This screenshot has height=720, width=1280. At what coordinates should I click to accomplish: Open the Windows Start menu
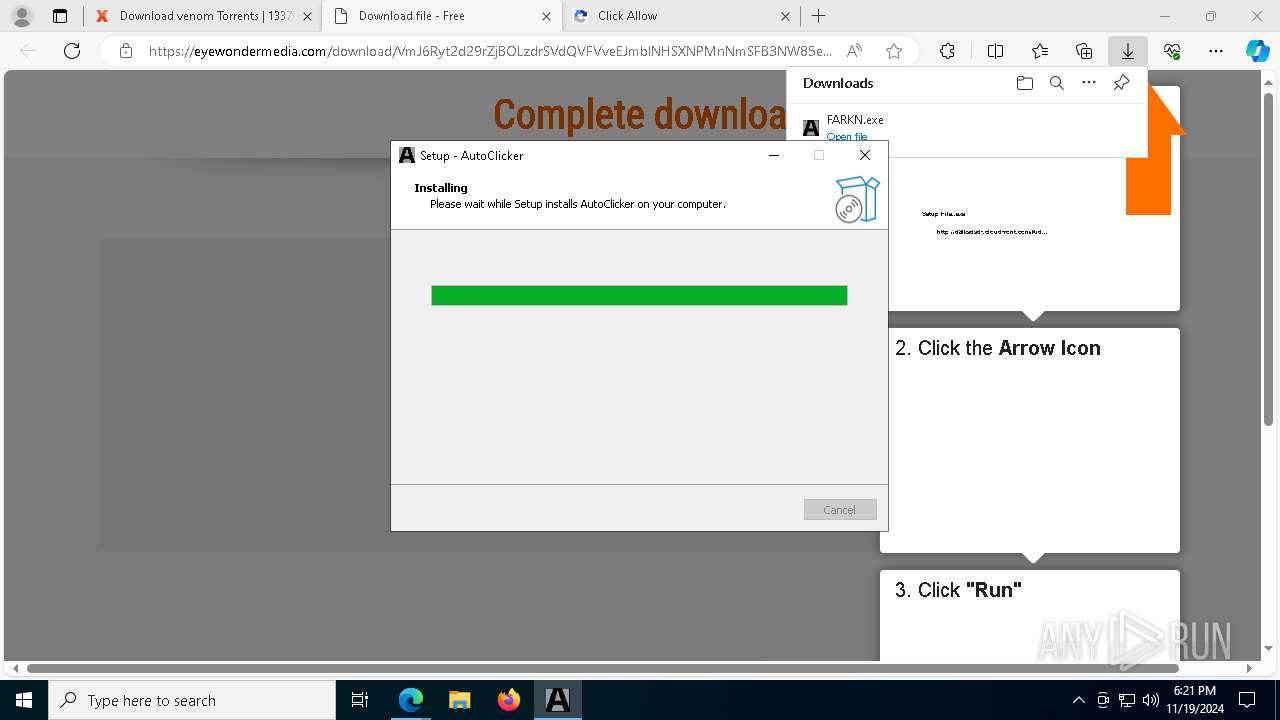24,700
